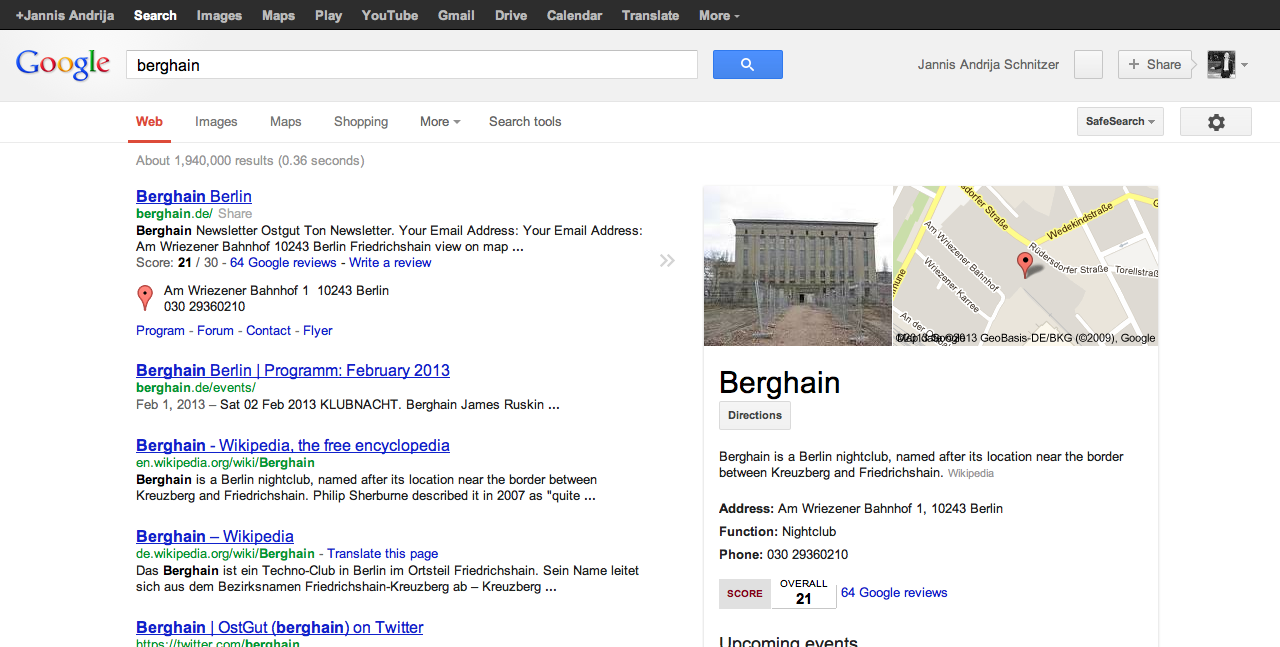Open the map thumbnail in knowledge panel

(1025, 266)
